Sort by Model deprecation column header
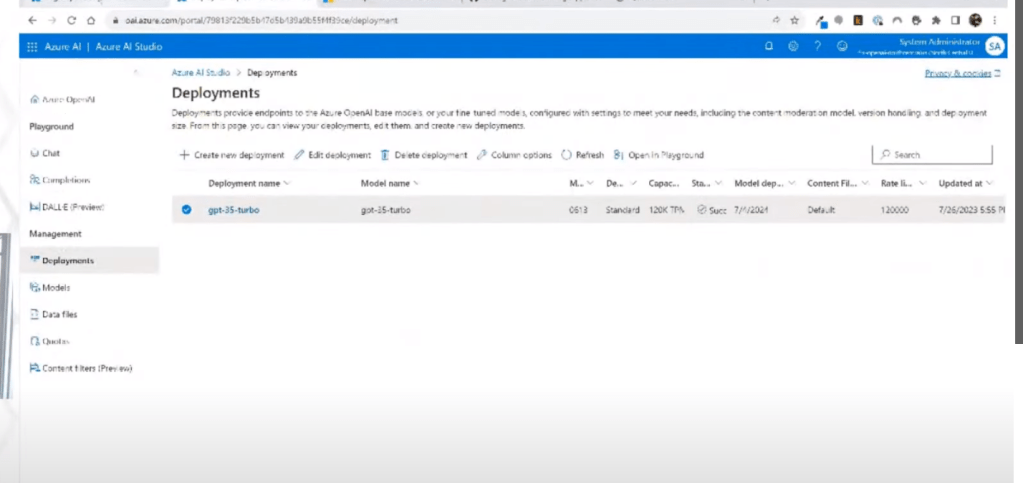The width and height of the screenshot is (1023, 483). 765,183
